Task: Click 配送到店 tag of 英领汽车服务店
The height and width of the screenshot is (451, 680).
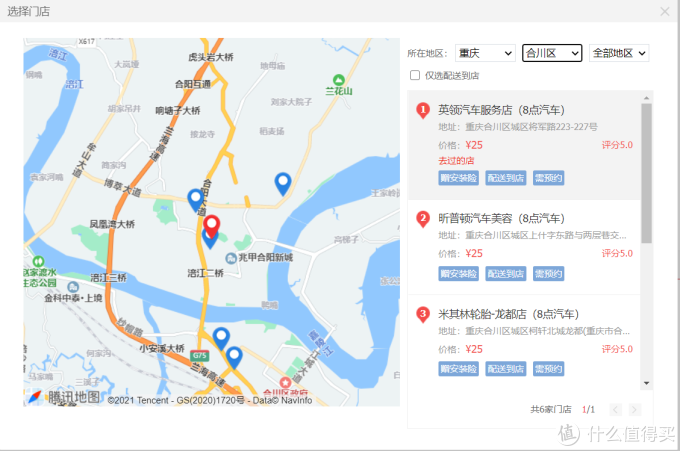Action: [506, 178]
